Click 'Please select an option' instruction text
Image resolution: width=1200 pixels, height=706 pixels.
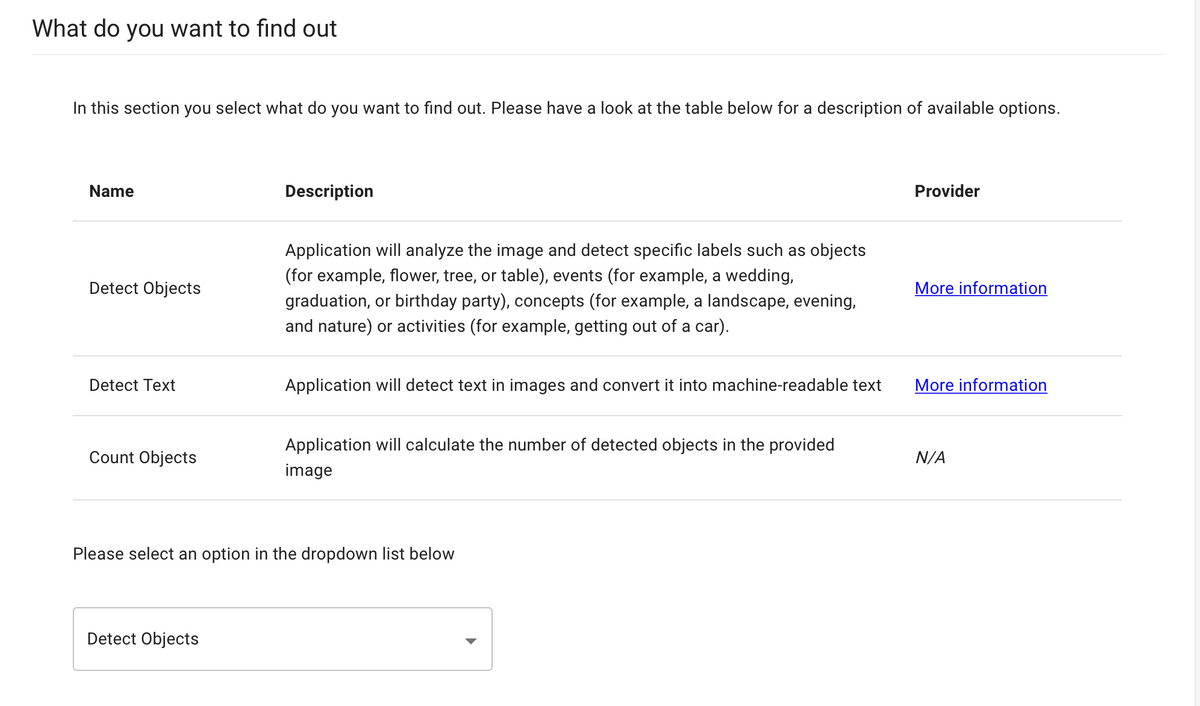264,553
